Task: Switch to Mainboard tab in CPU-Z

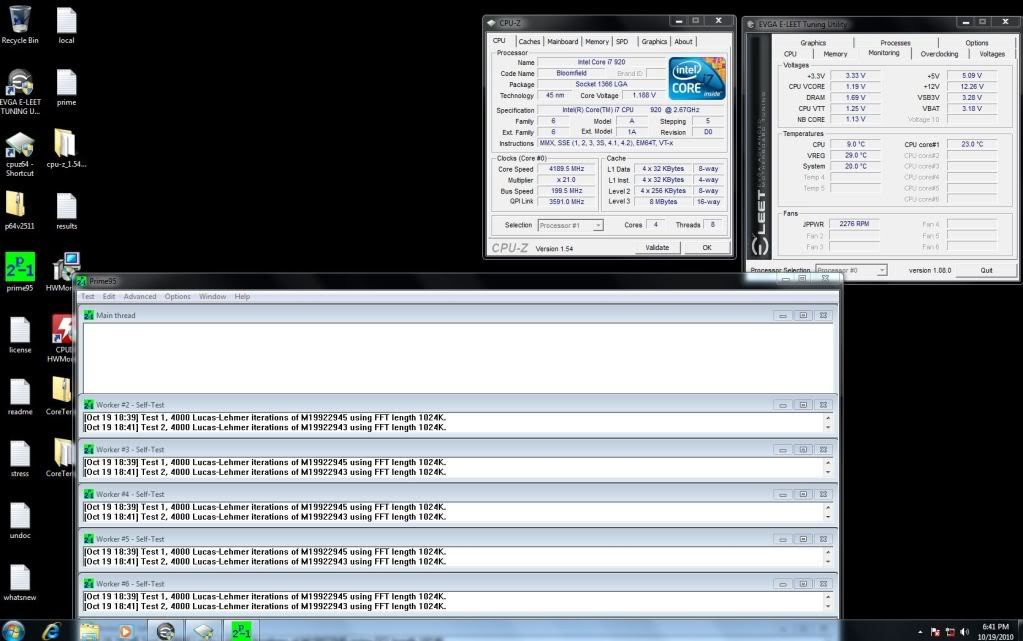Action: [562, 42]
